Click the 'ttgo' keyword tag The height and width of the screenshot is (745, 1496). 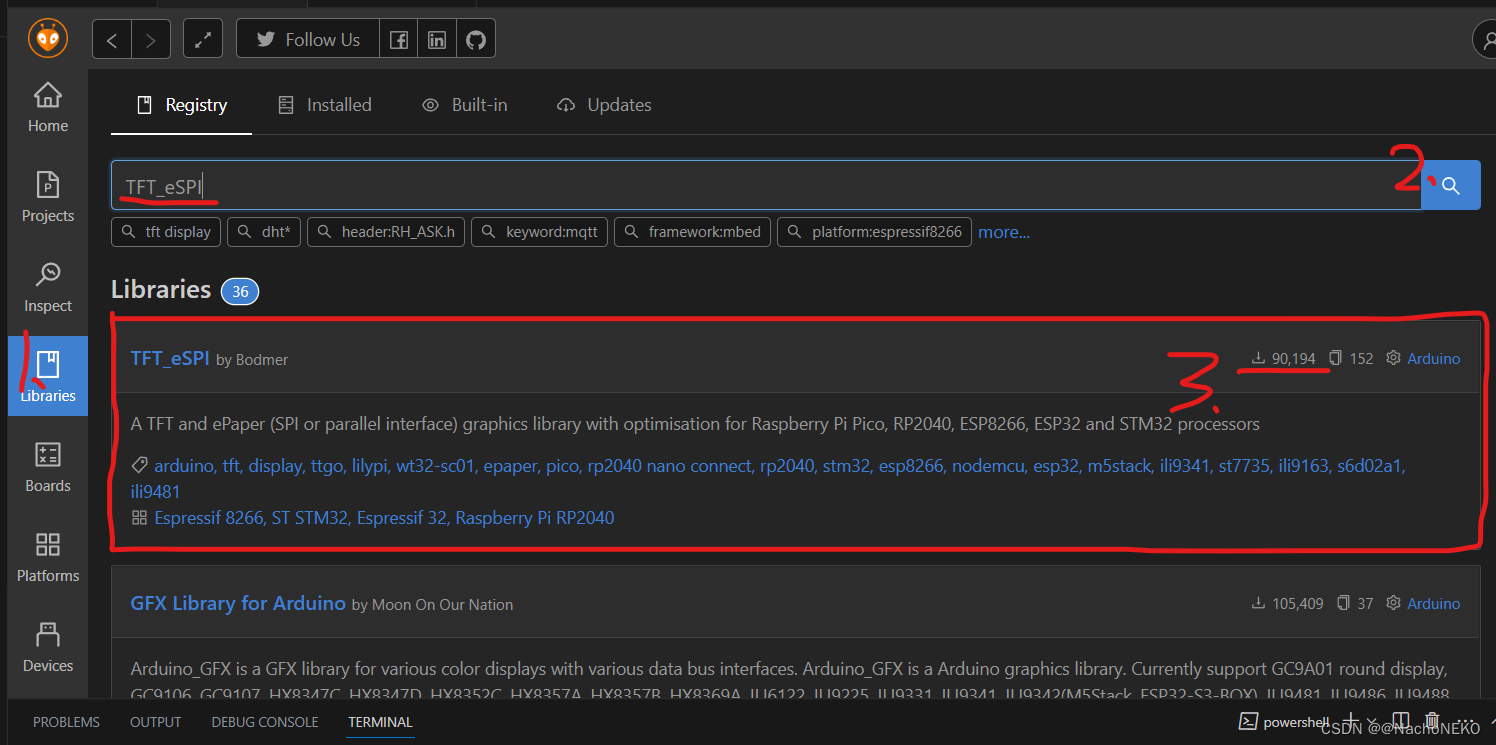click(x=327, y=466)
